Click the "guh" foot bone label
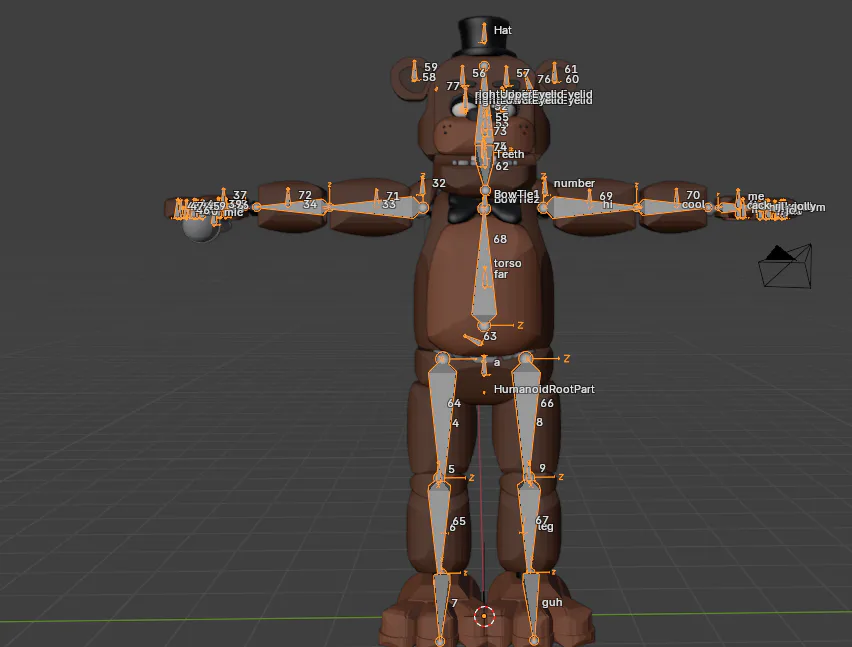The image size is (852, 647). 552,602
